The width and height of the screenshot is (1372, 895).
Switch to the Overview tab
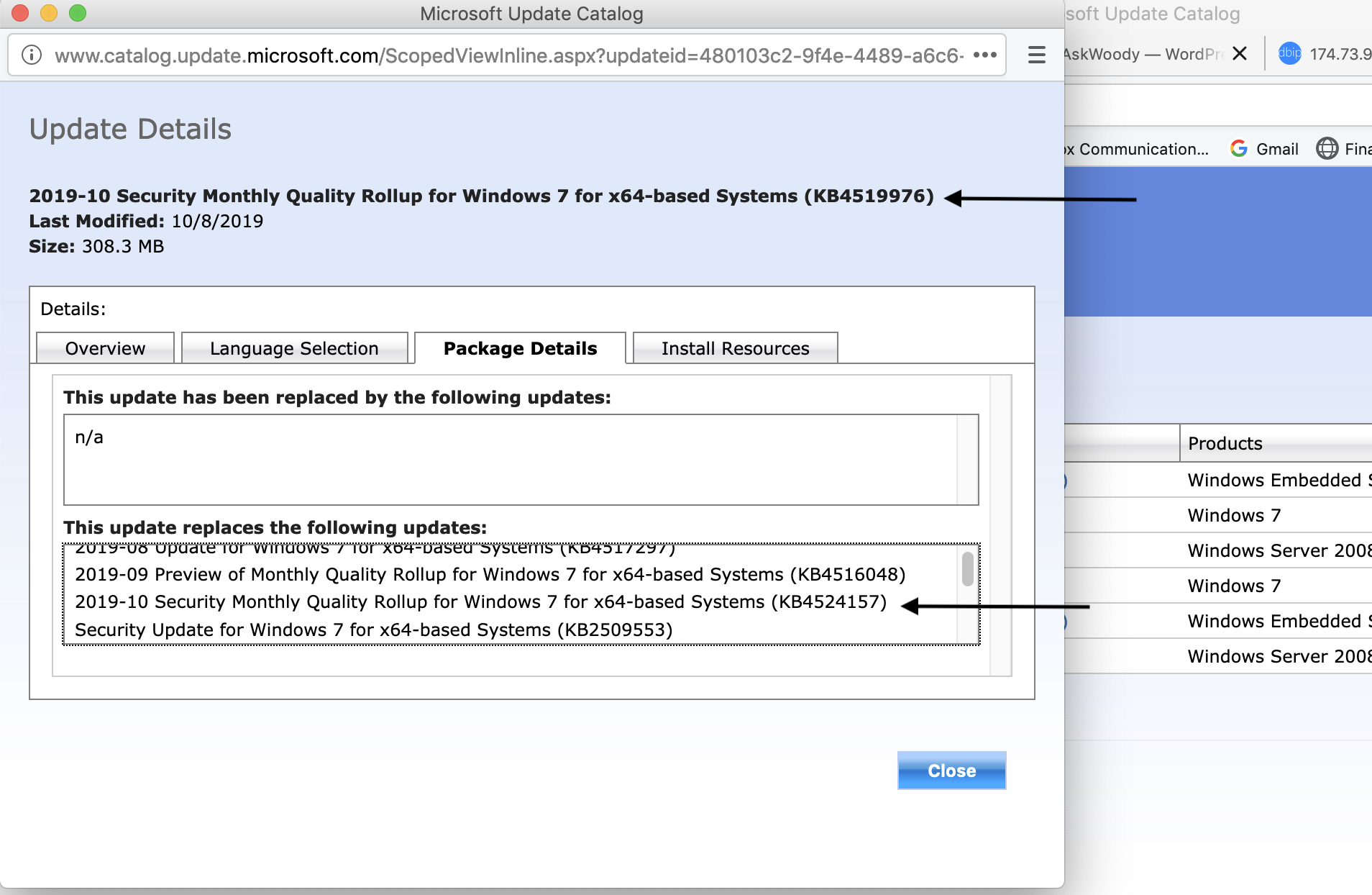[x=105, y=349]
